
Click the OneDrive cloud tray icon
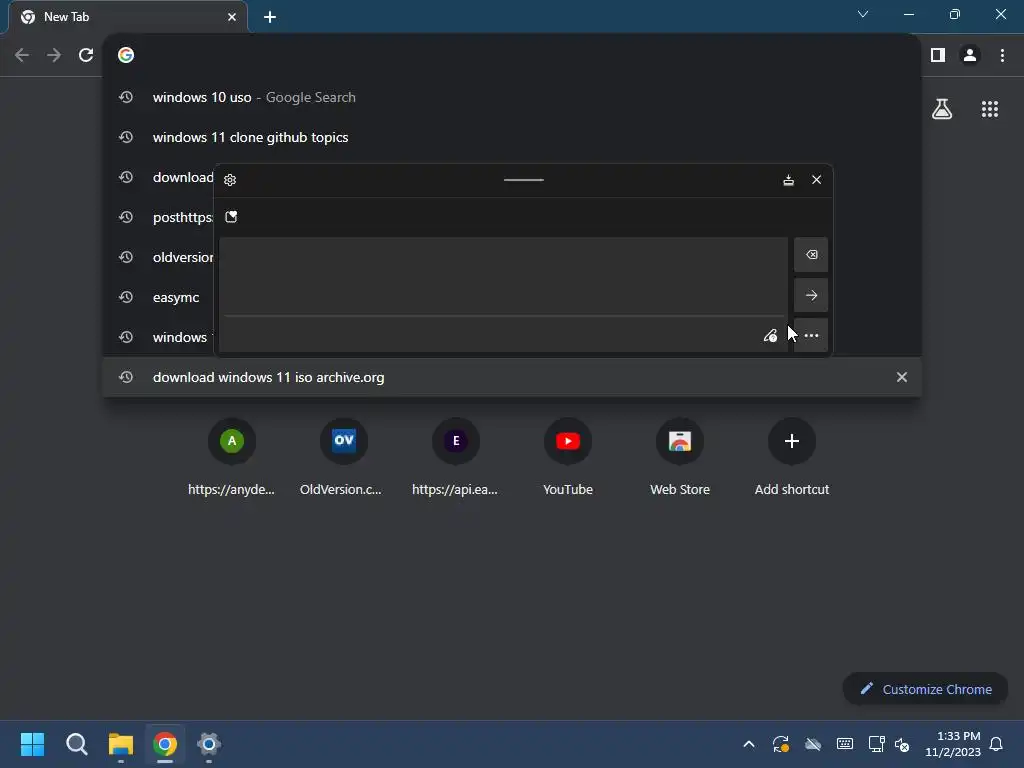(812, 744)
